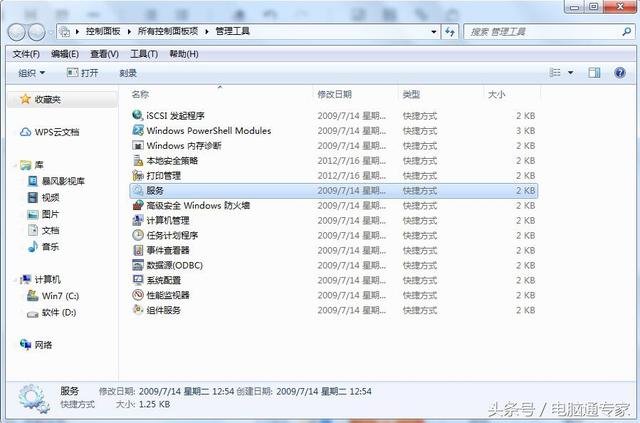Viewport: 640px width, 423px height.
Task: Click 所有控制面板项 in address breadcrumb
Action: tap(168, 31)
